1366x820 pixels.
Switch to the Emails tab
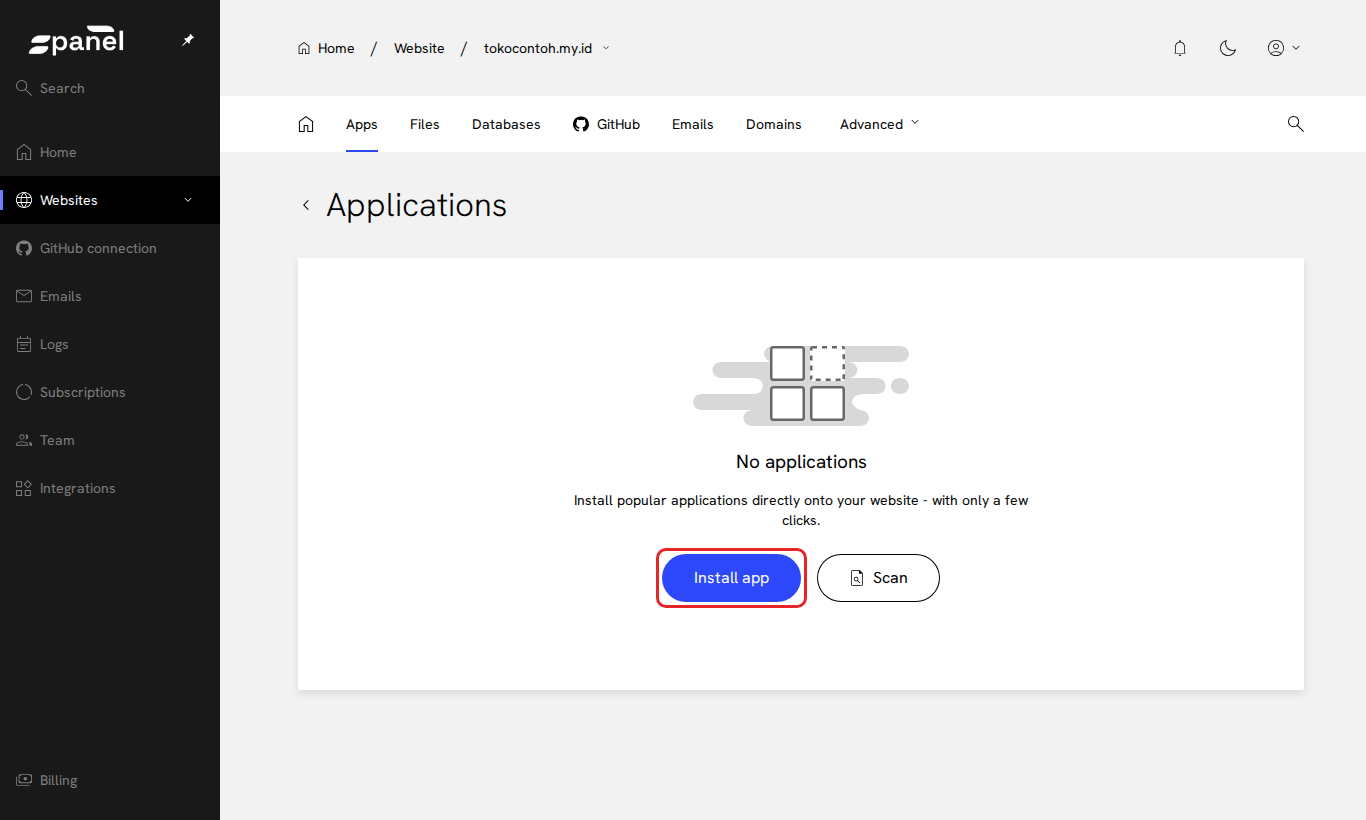[x=693, y=124]
